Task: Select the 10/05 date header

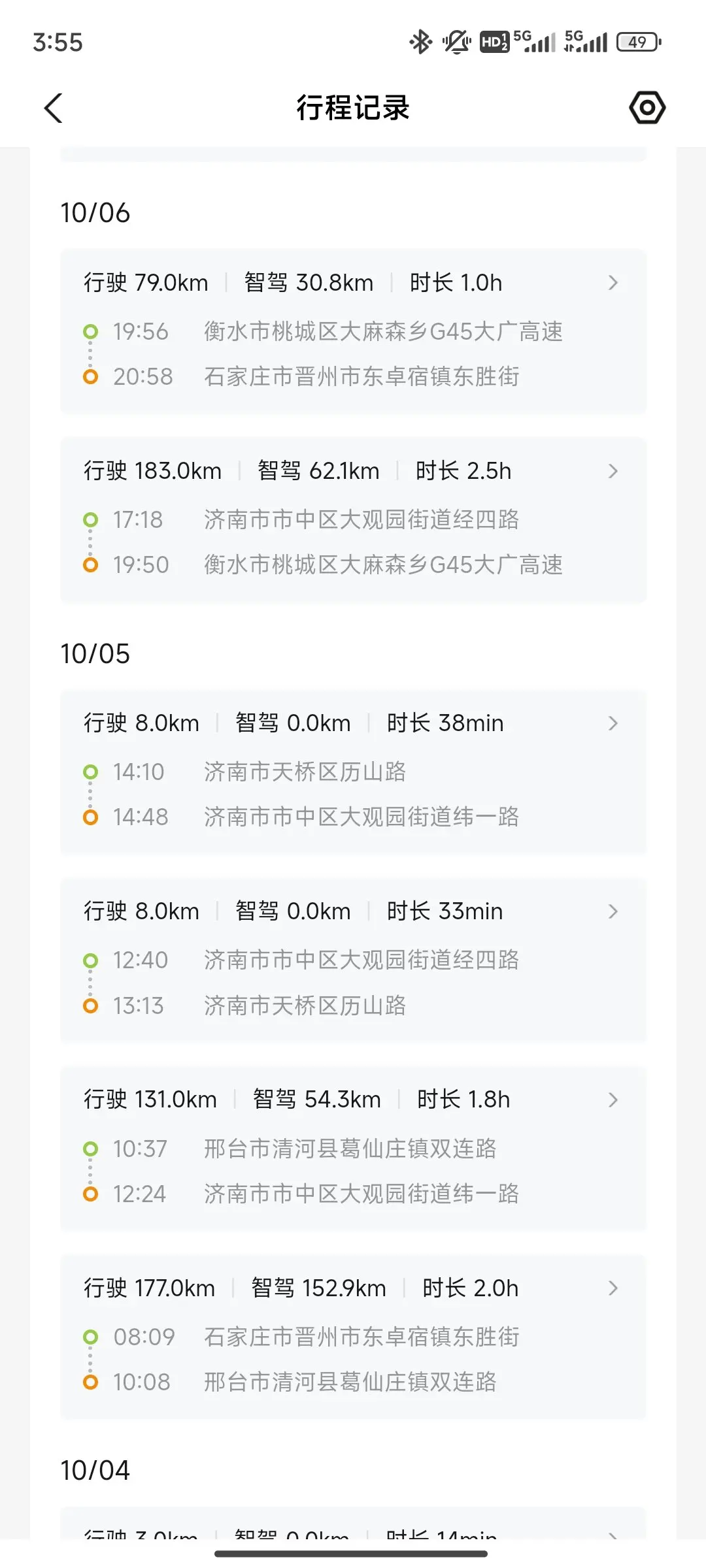Action: click(x=95, y=654)
